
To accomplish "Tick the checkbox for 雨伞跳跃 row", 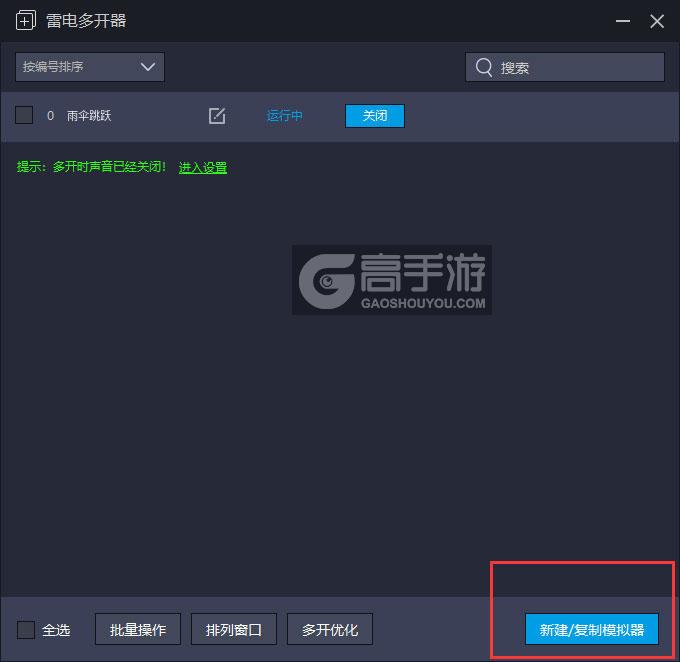I will (x=24, y=115).
